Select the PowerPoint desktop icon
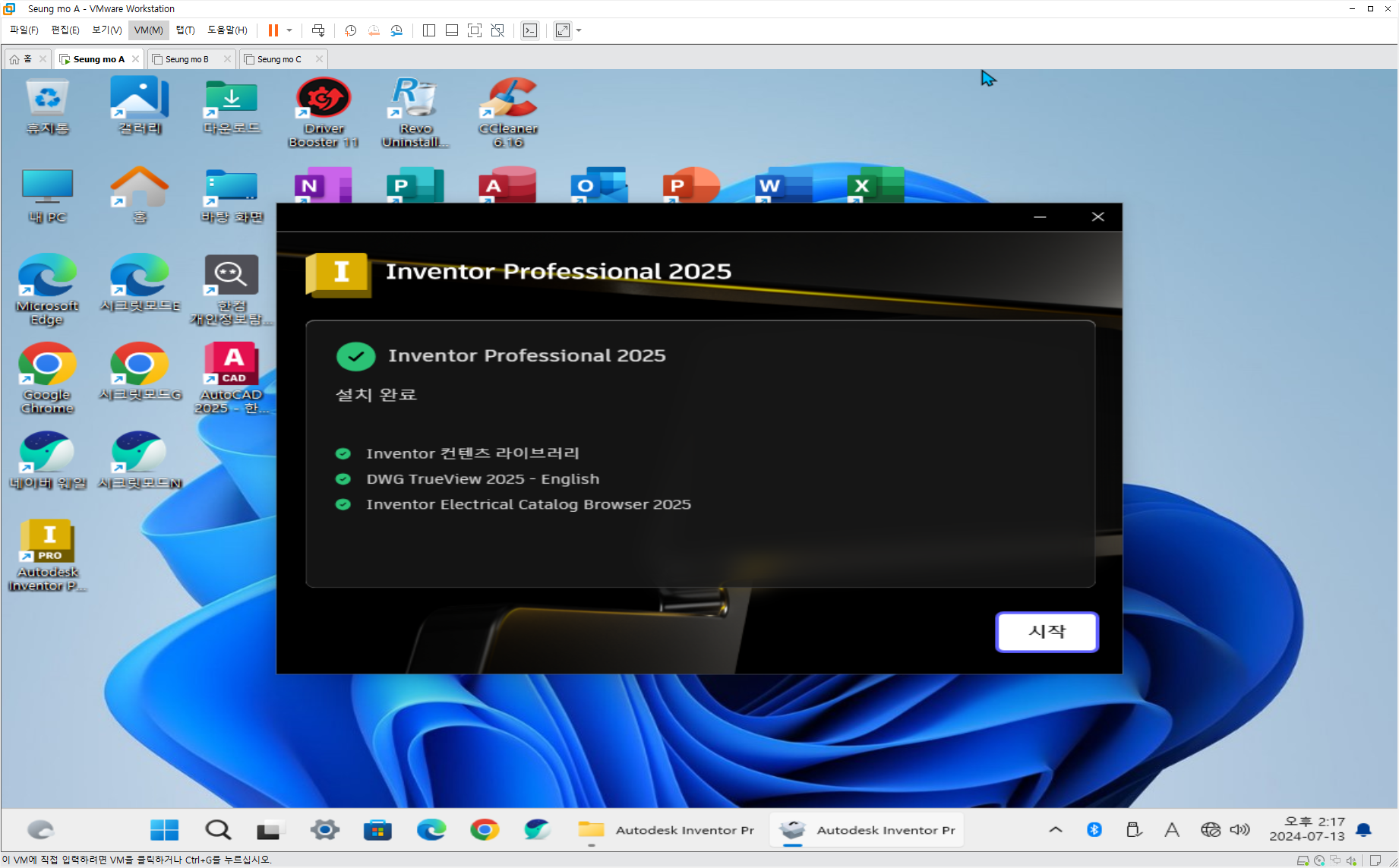The height and width of the screenshot is (868, 1399). (x=691, y=185)
